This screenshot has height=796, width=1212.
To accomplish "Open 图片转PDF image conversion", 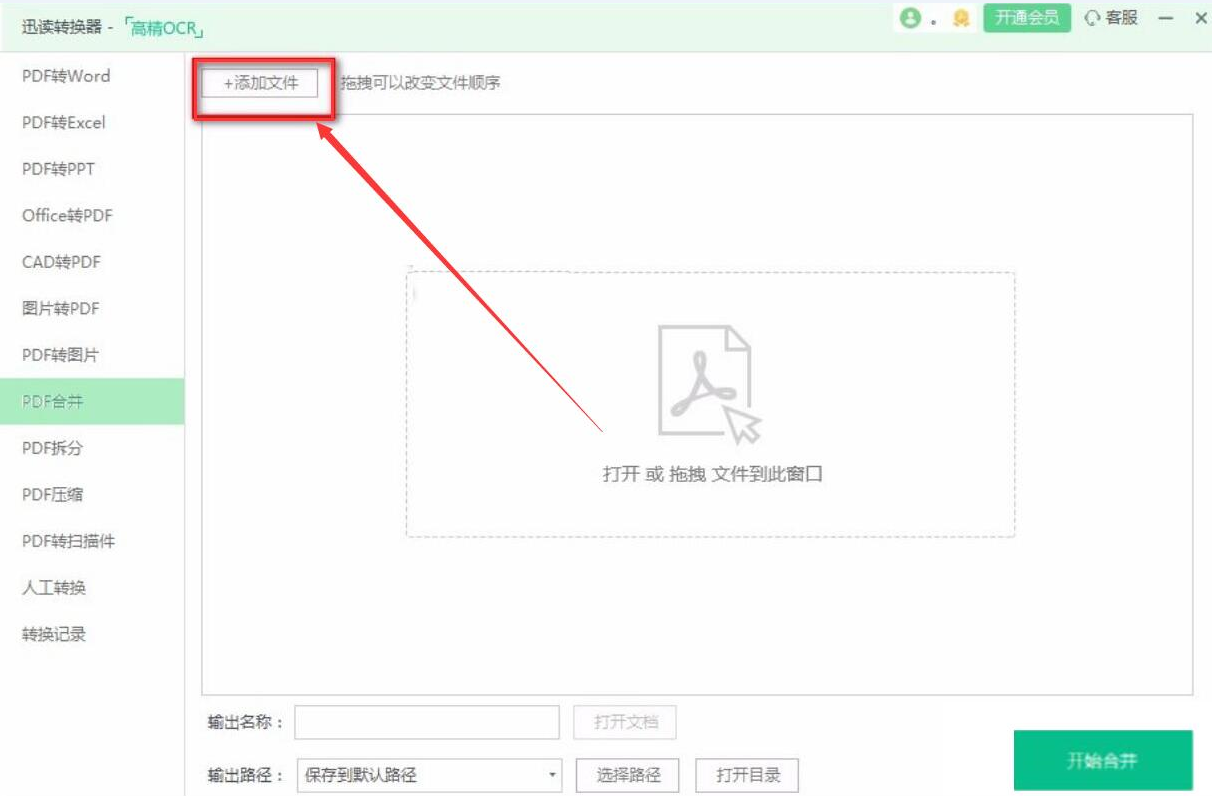I will click(x=63, y=308).
